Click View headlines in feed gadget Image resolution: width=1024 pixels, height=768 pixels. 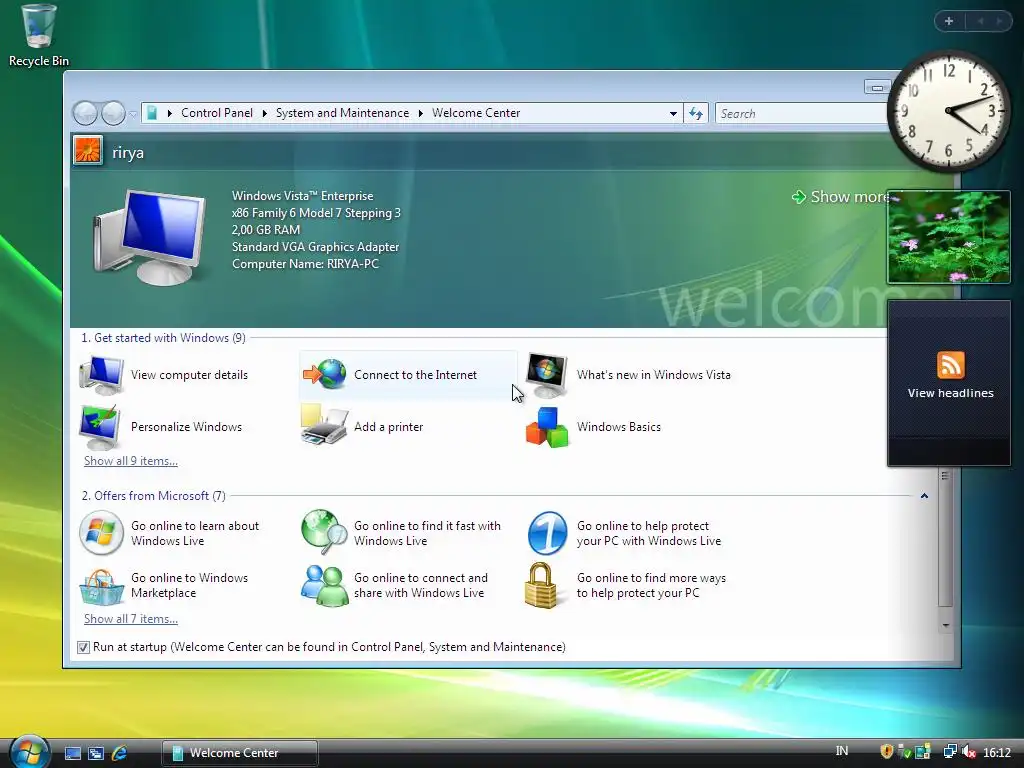tap(950, 392)
